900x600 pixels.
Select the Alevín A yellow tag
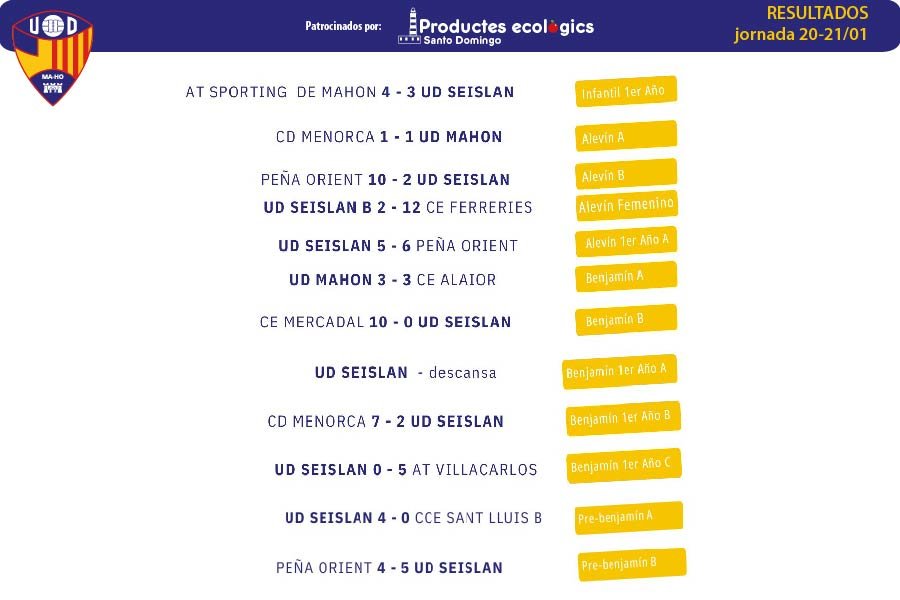click(626, 136)
